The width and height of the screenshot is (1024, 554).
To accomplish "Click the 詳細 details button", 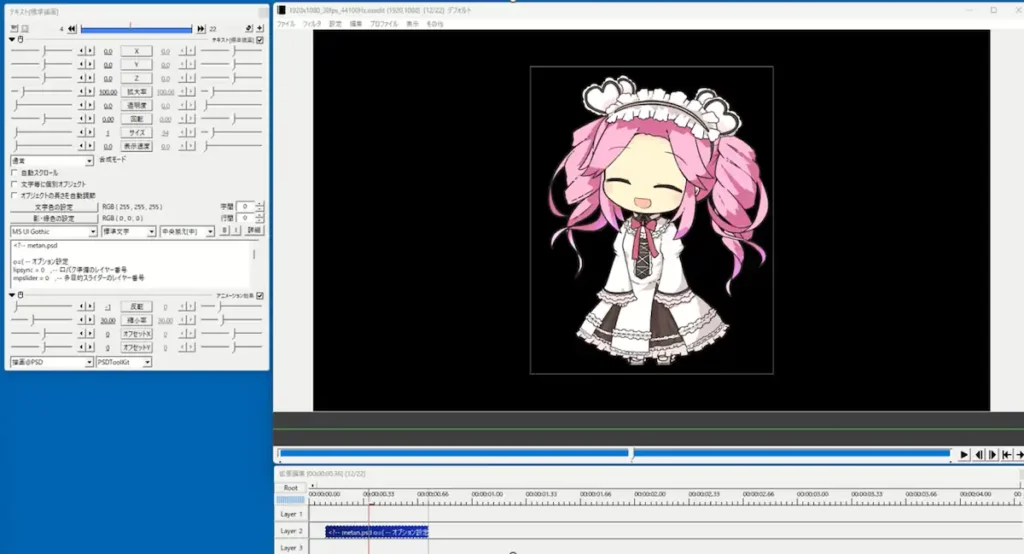I will coord(254,231).
